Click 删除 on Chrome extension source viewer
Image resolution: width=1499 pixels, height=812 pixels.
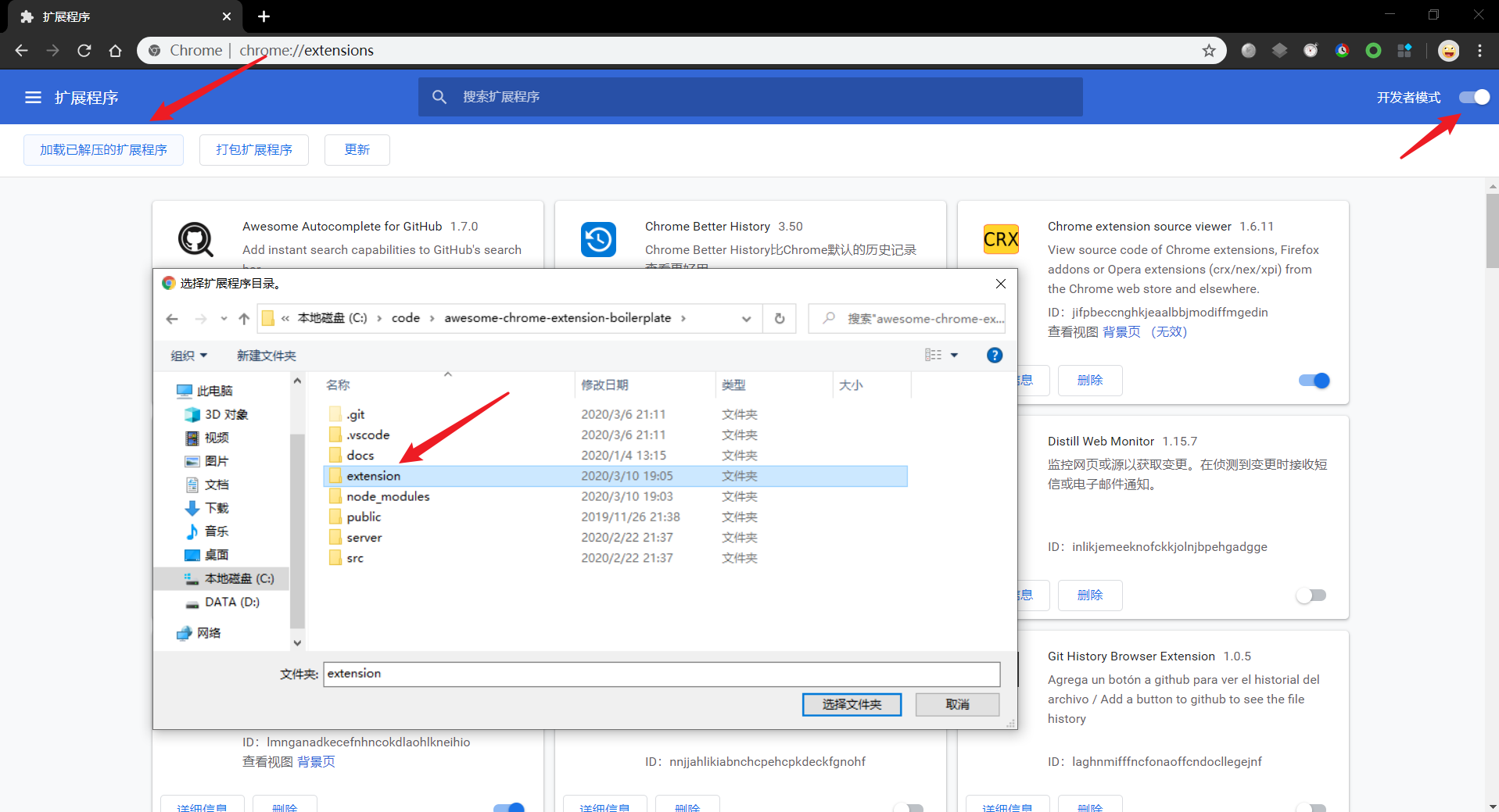coord(1090,381)
